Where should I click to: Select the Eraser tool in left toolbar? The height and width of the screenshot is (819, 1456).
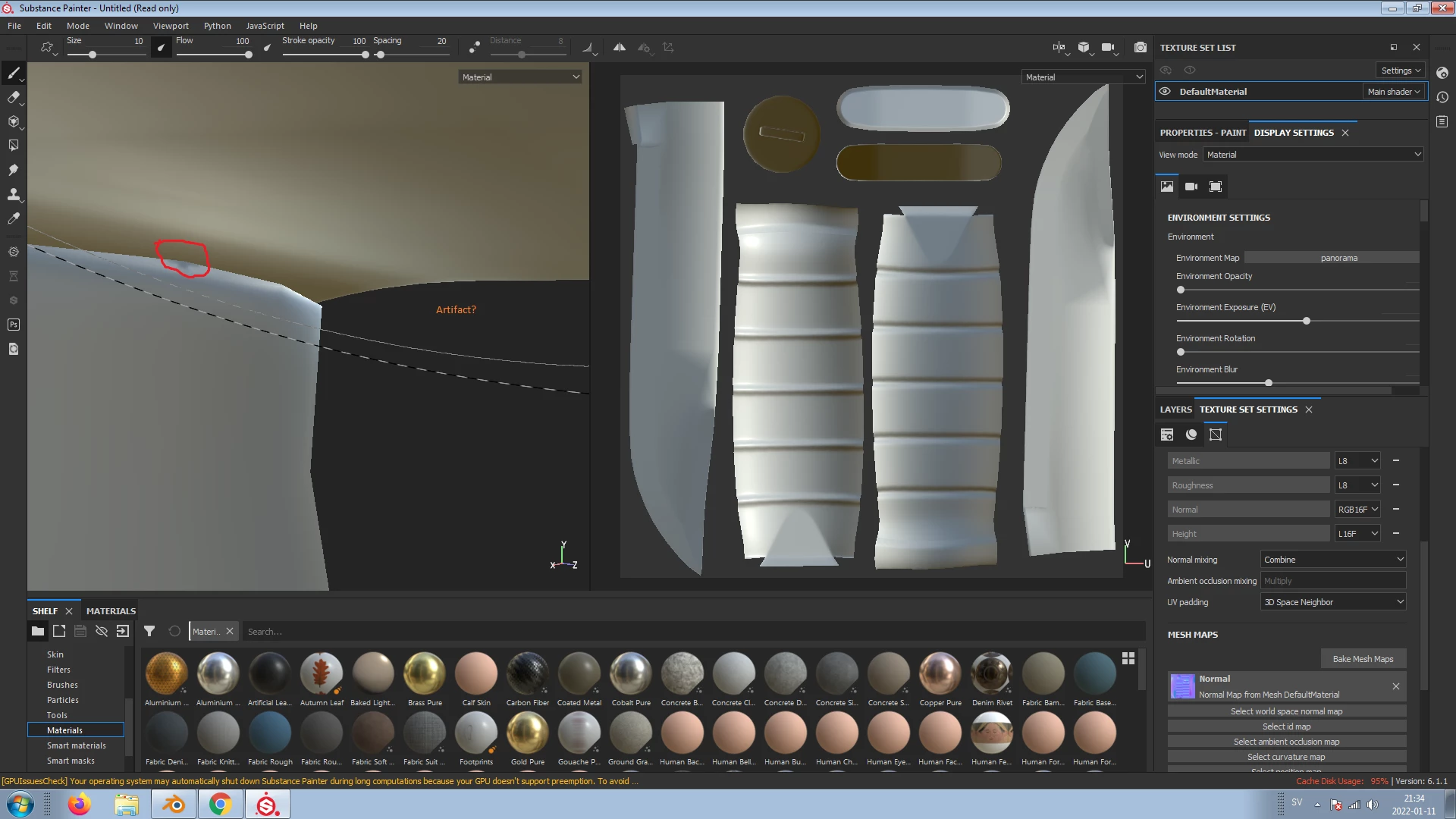click(x=13, y=97)
